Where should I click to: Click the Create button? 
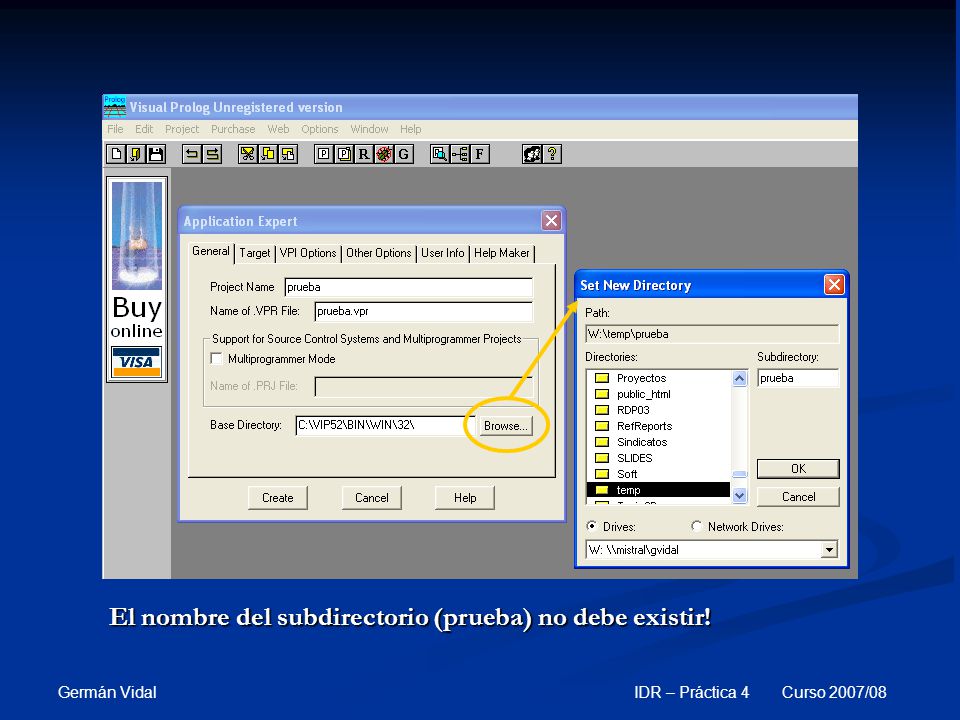(277, 498)
